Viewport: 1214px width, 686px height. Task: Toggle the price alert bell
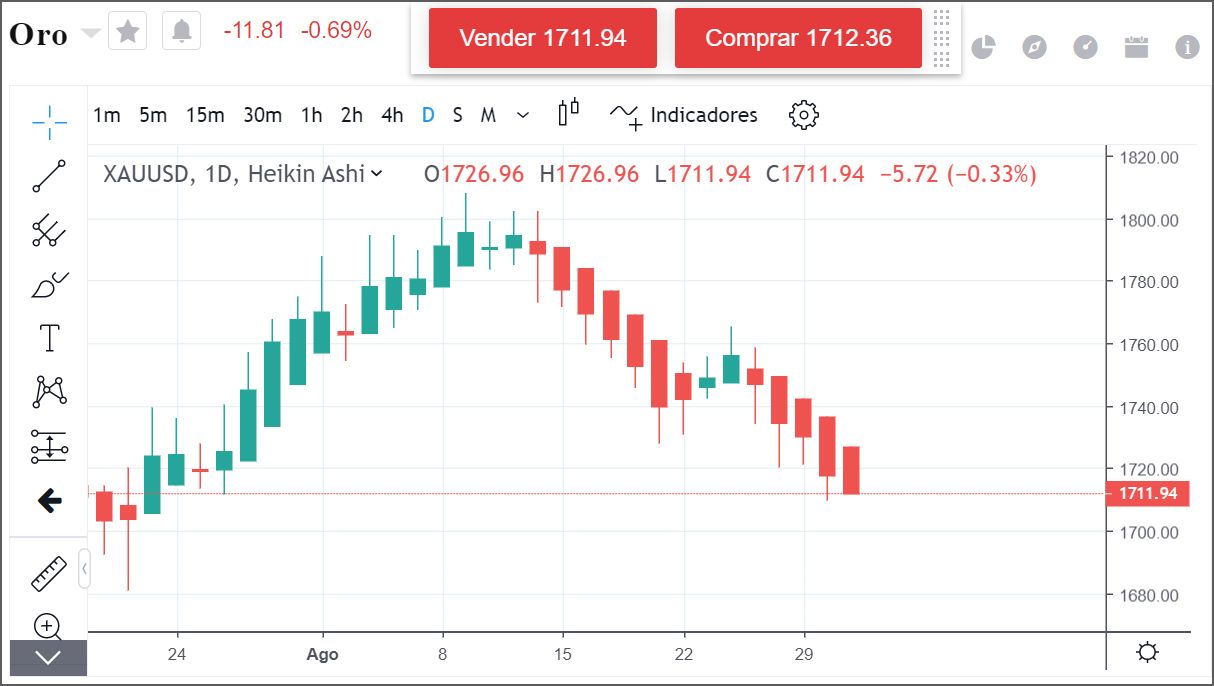tap(181, 32)
